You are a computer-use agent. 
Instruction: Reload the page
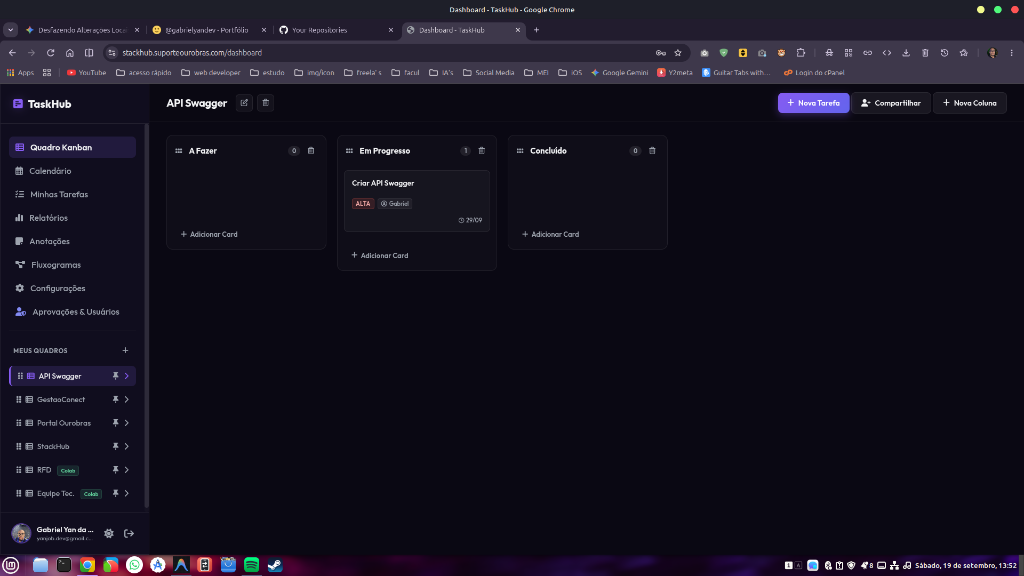50,53
